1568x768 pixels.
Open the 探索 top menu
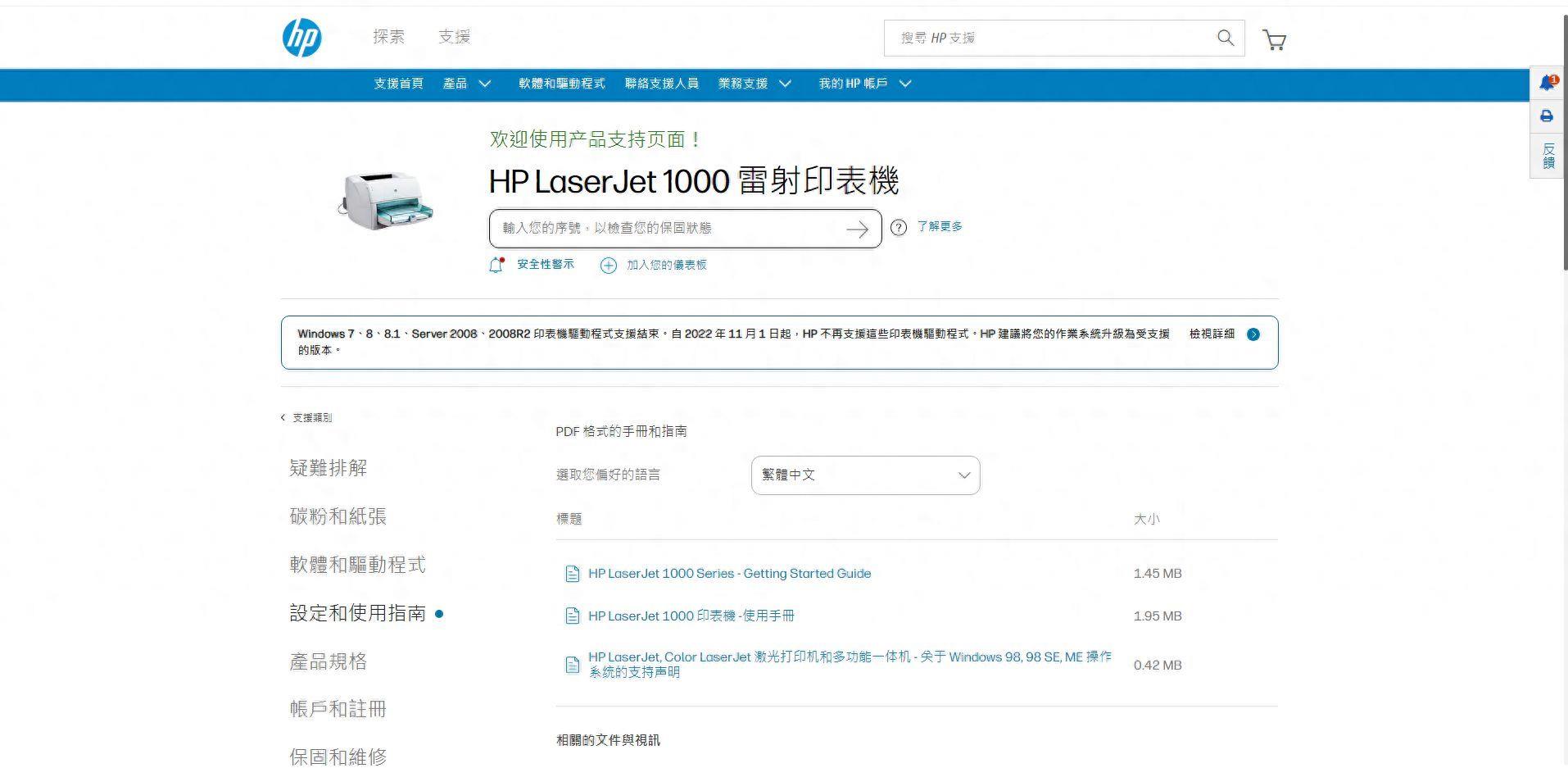point(388,36)
